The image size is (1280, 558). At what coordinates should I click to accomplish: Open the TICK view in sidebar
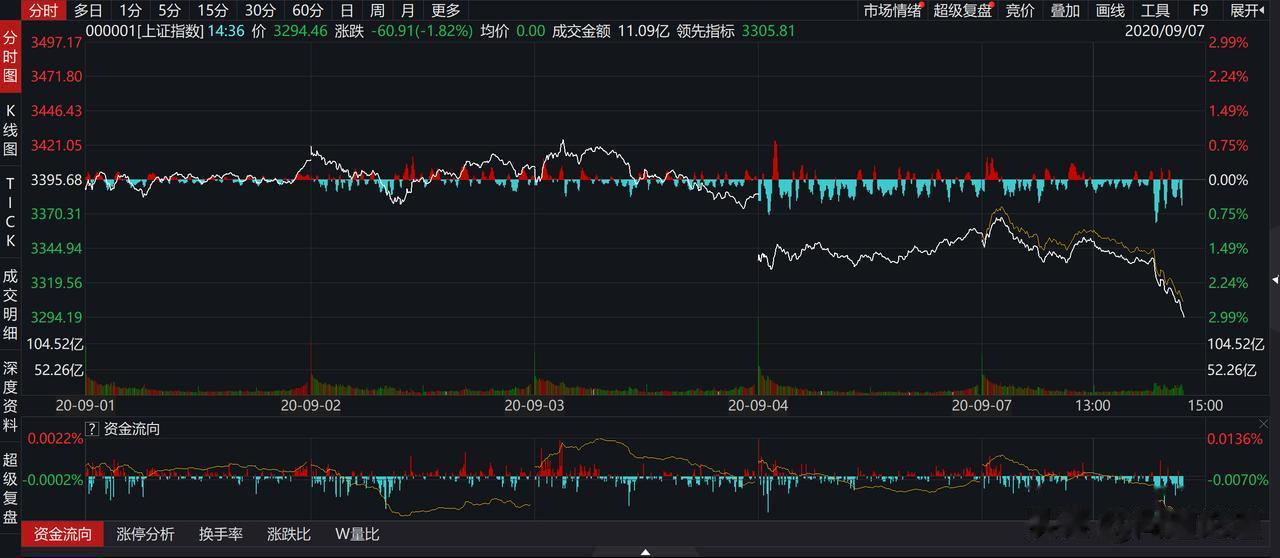(x=10, y=212)
